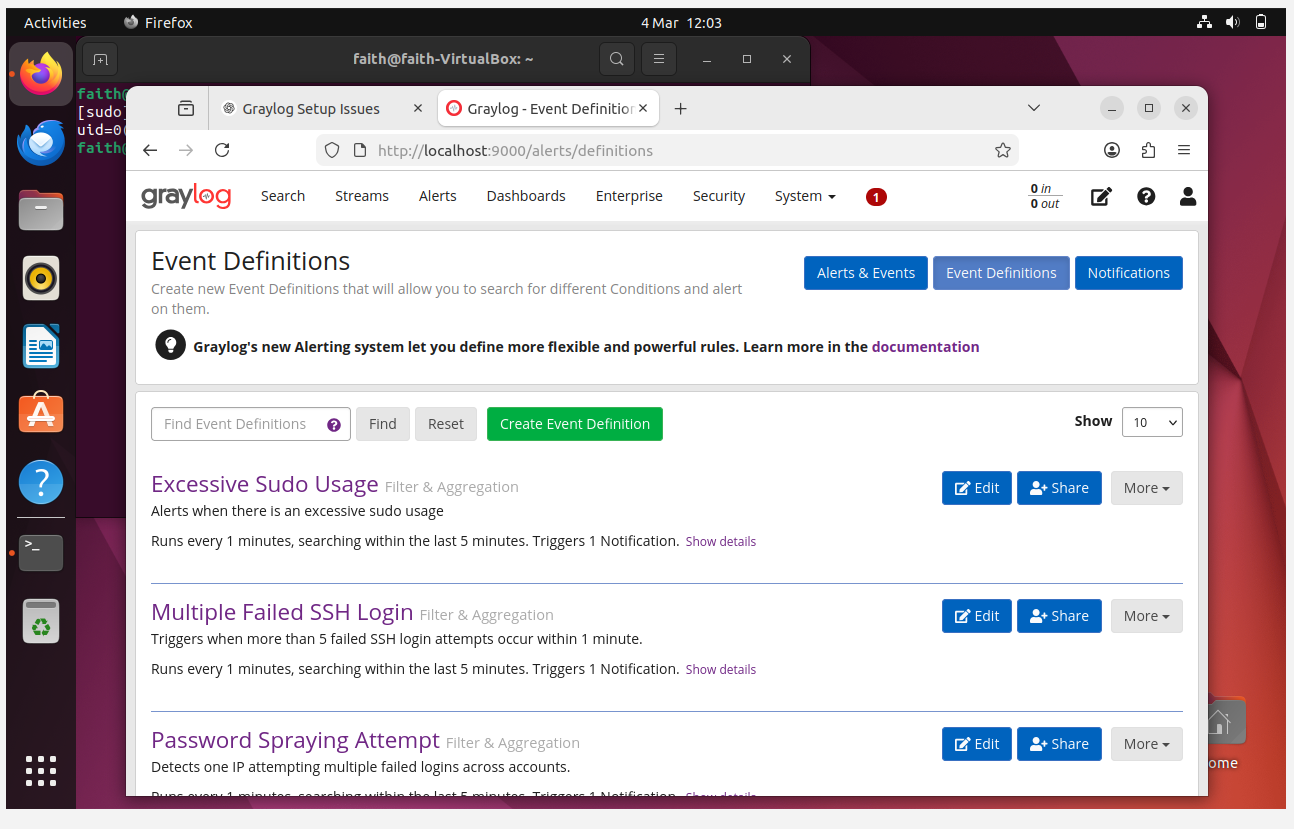Viewport: 1294px width, 829px height.
Task: Click Activities in top bar
Action: 55,22
